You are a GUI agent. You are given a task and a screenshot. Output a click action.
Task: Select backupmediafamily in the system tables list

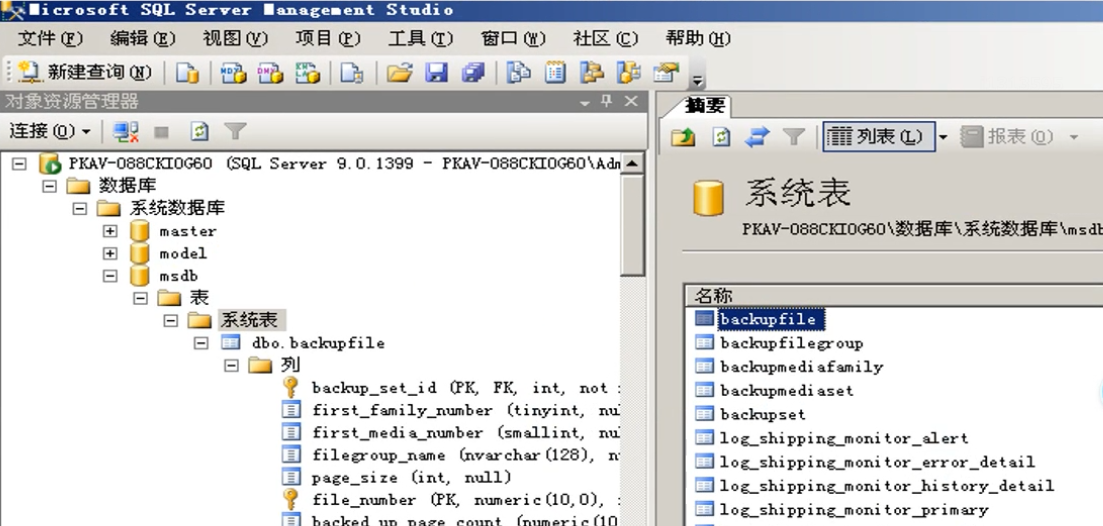click(802, 367)
